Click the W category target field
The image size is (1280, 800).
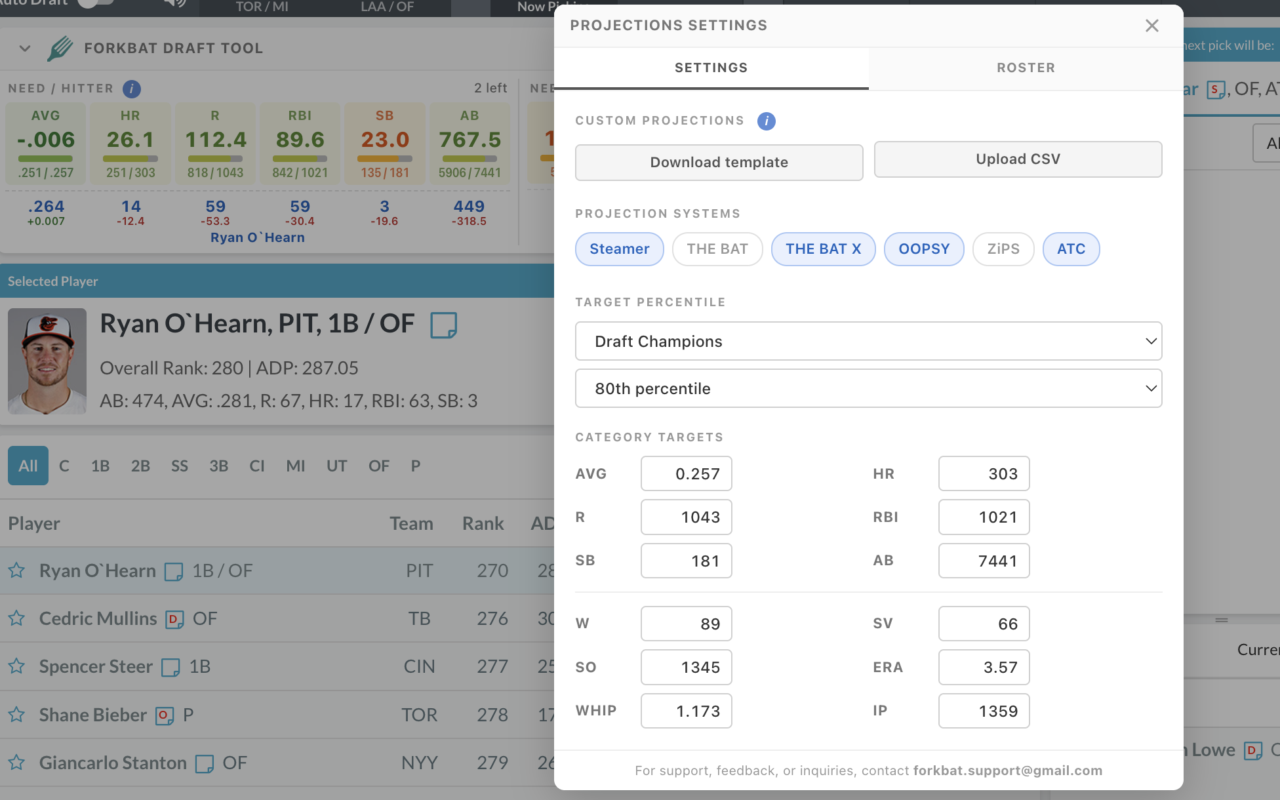(x=686, y=624)
